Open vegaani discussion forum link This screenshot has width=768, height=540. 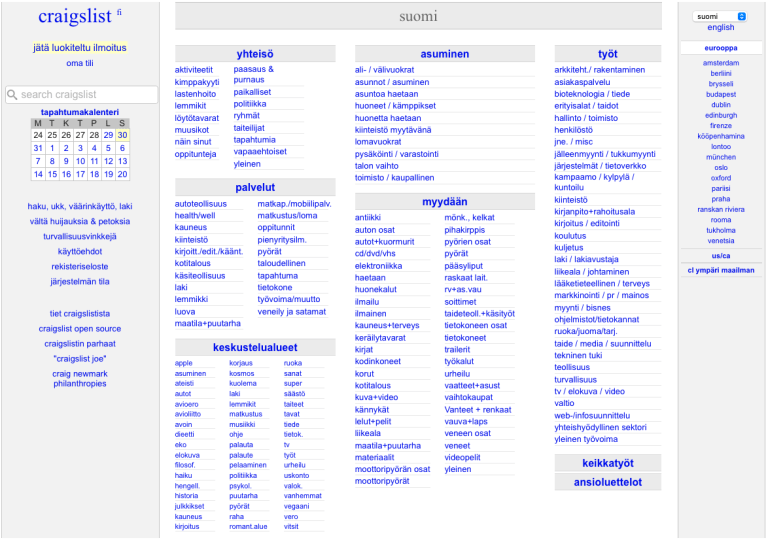(296, 506)
